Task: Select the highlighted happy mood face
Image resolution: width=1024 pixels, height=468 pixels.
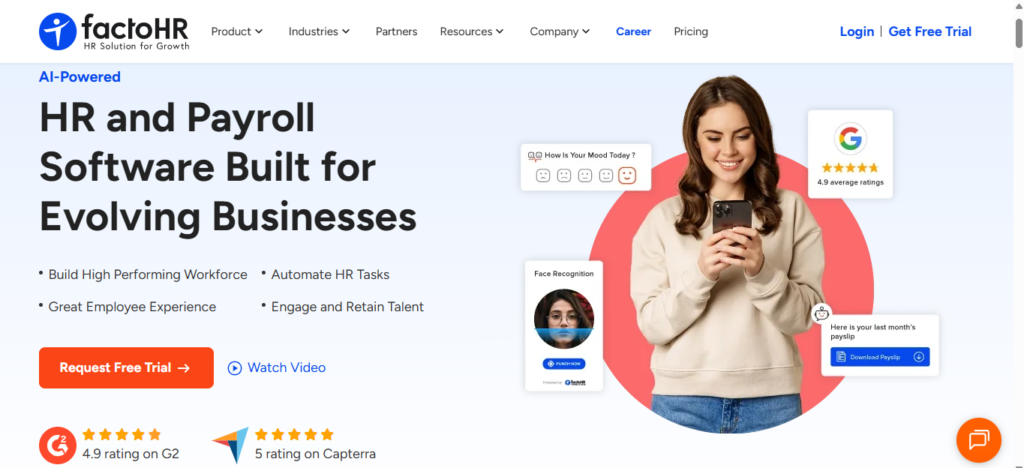Action: pyautogui.click(x=627, y=176)
